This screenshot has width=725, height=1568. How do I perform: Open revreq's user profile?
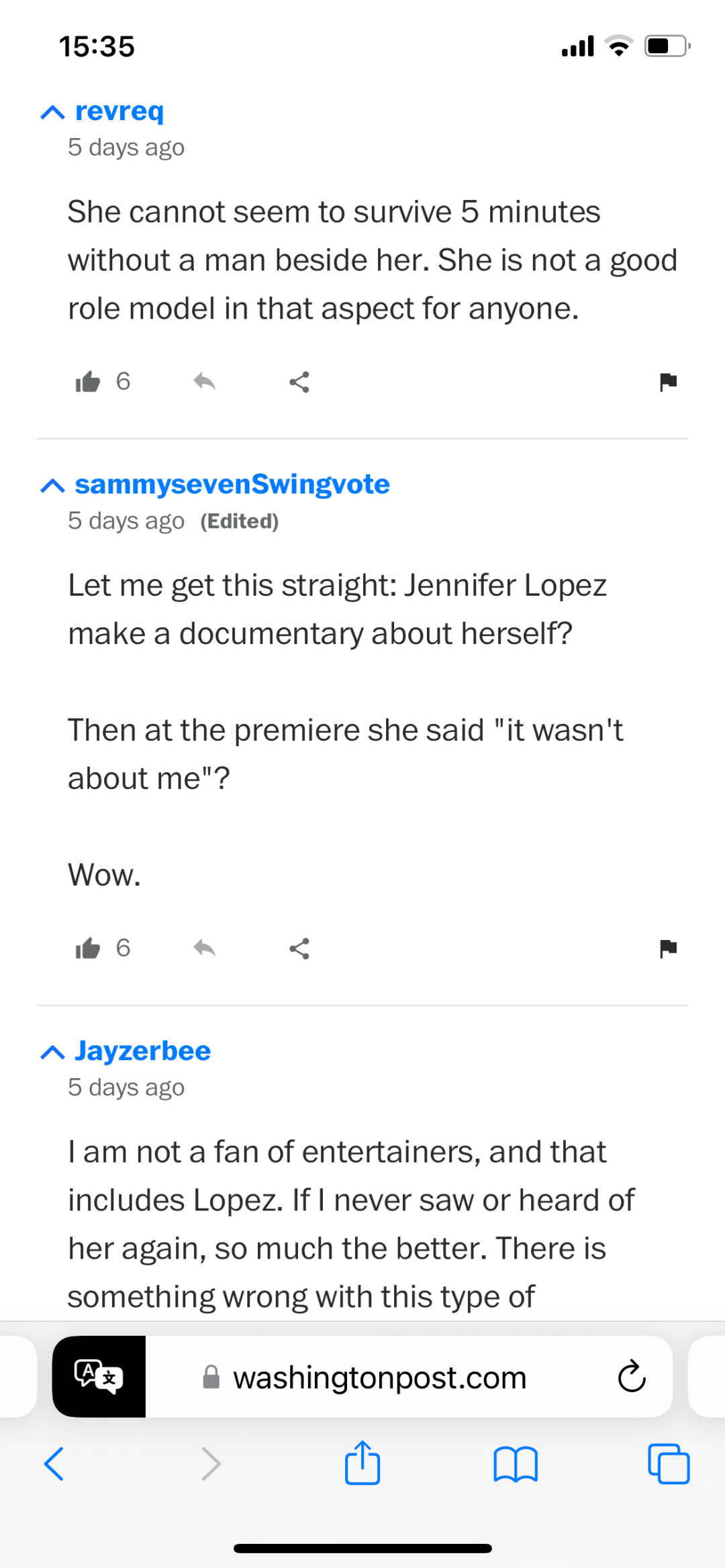119,111
